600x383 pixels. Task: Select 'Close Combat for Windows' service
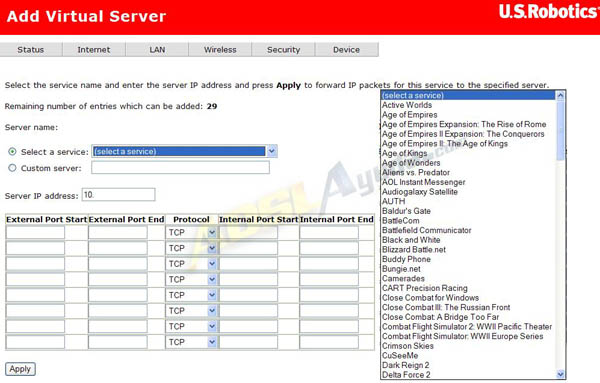pos(468,298)
